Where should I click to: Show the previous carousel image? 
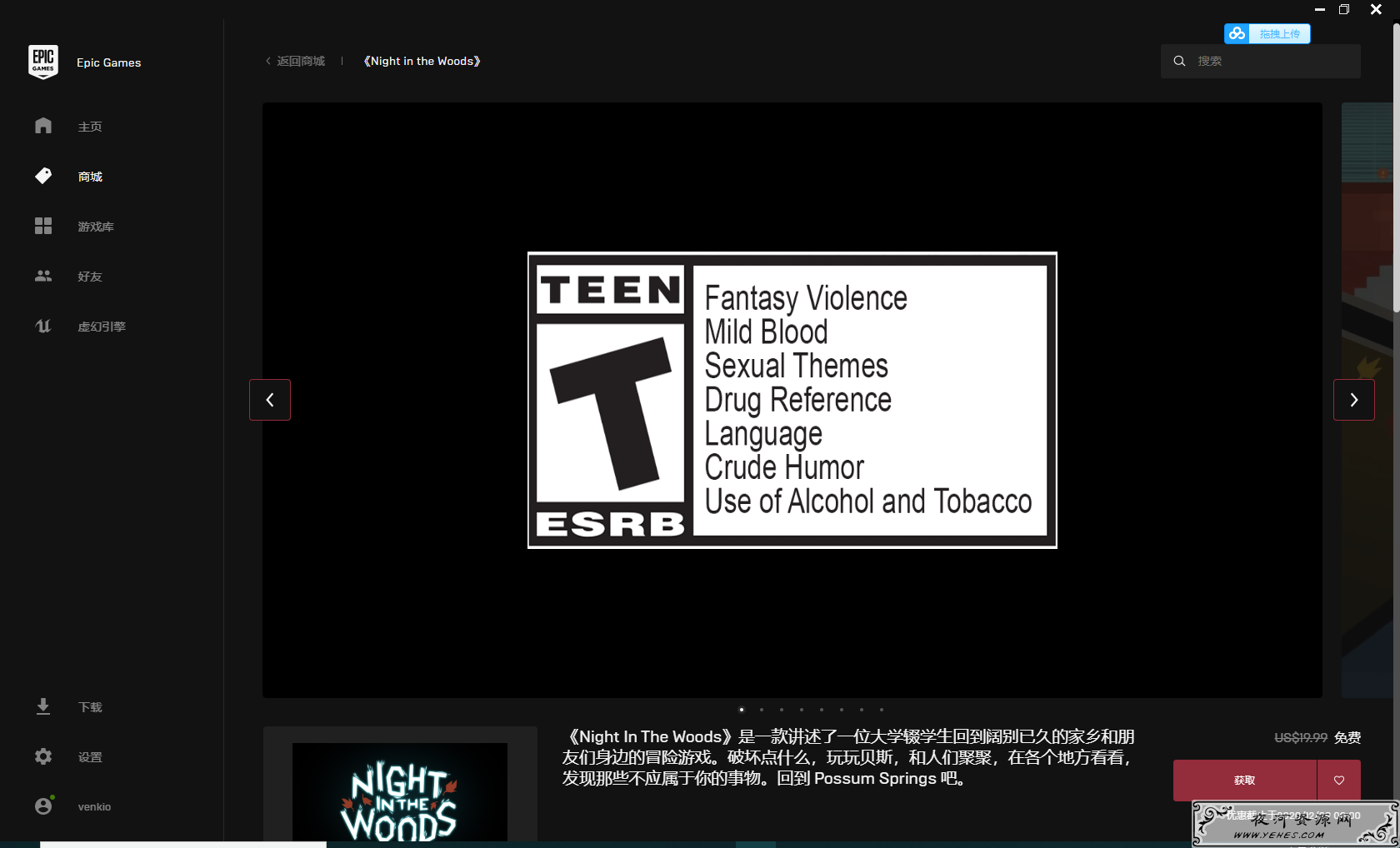270,400
